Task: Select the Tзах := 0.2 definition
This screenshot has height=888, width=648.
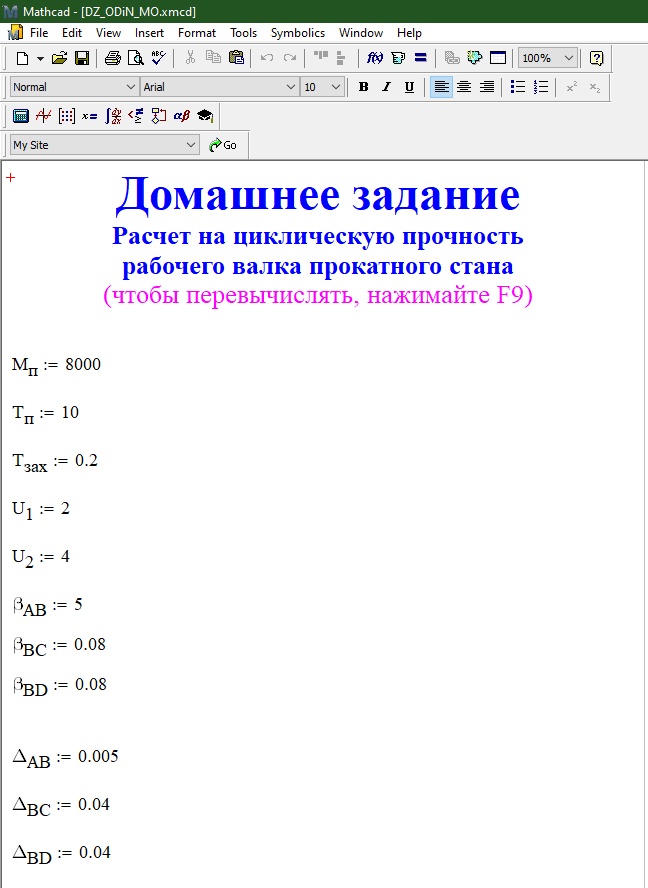Action: (x=55, y=462)
